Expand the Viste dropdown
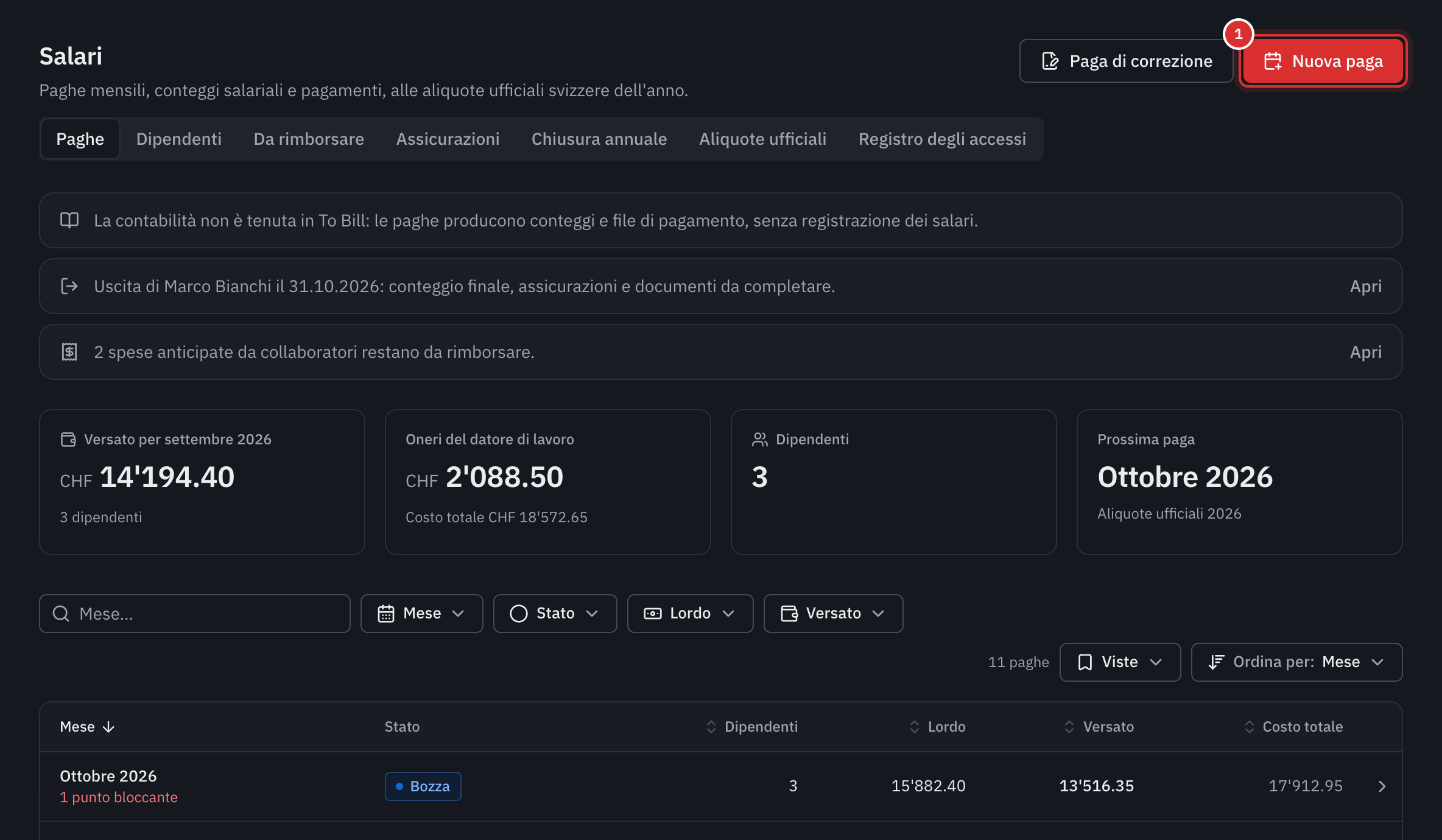1442x840 pixels. 1120,662
